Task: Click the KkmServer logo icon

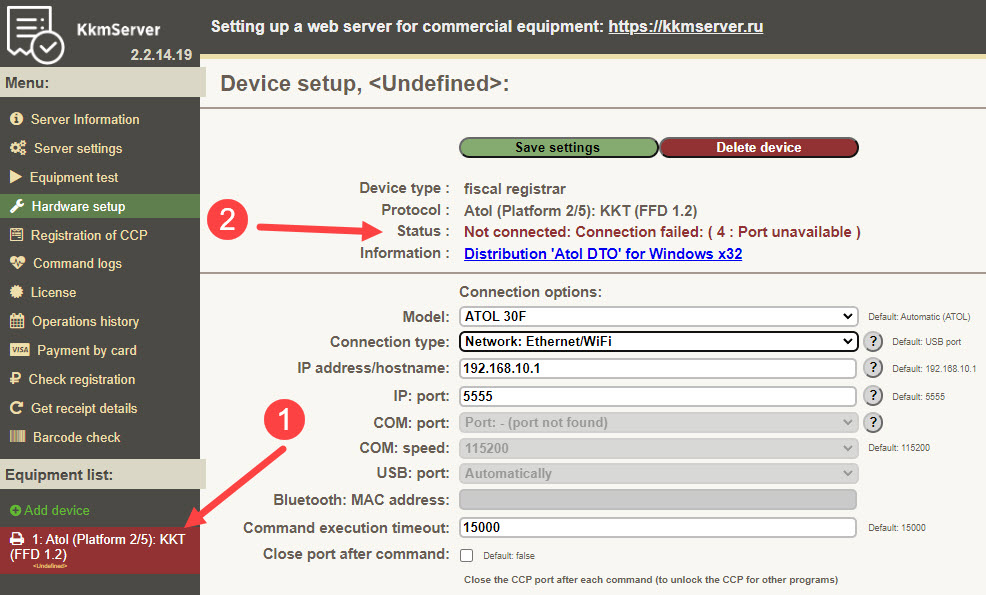Action: pos(35,34)
